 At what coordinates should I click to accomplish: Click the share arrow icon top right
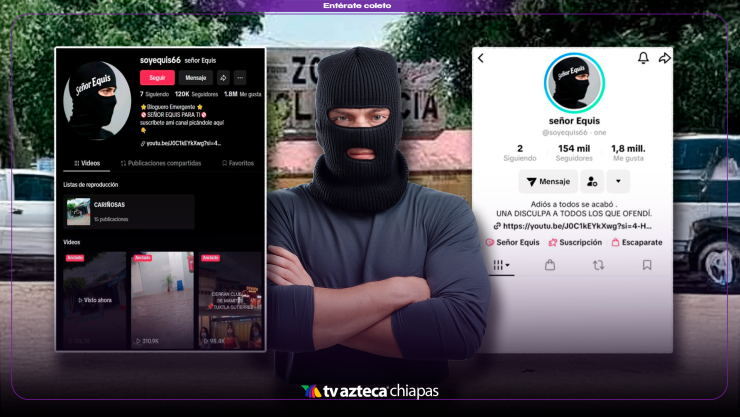point(664,59)
